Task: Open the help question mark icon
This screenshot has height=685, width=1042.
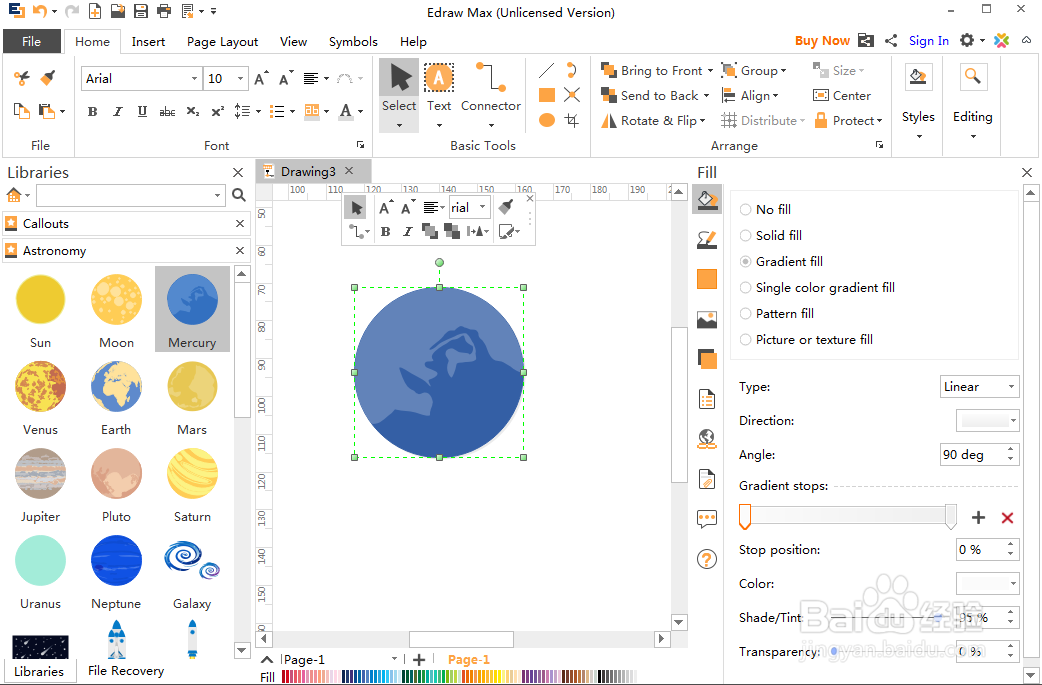Action: (706, 559)
